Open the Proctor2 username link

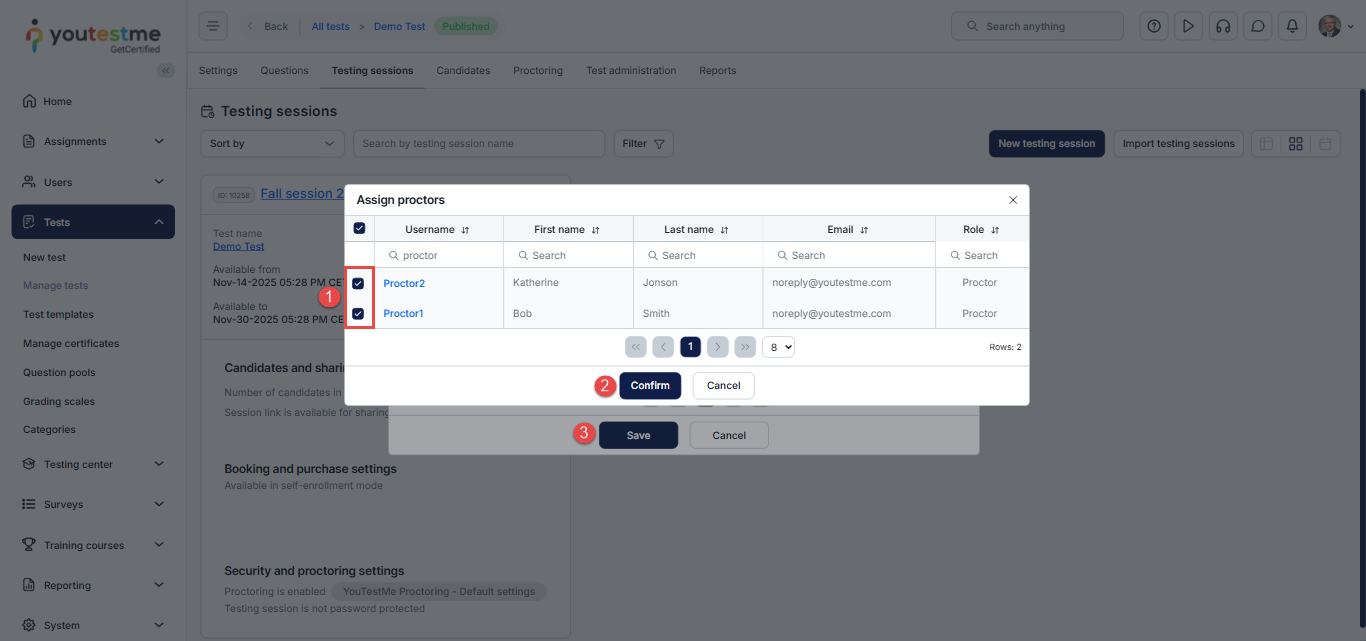404,283
